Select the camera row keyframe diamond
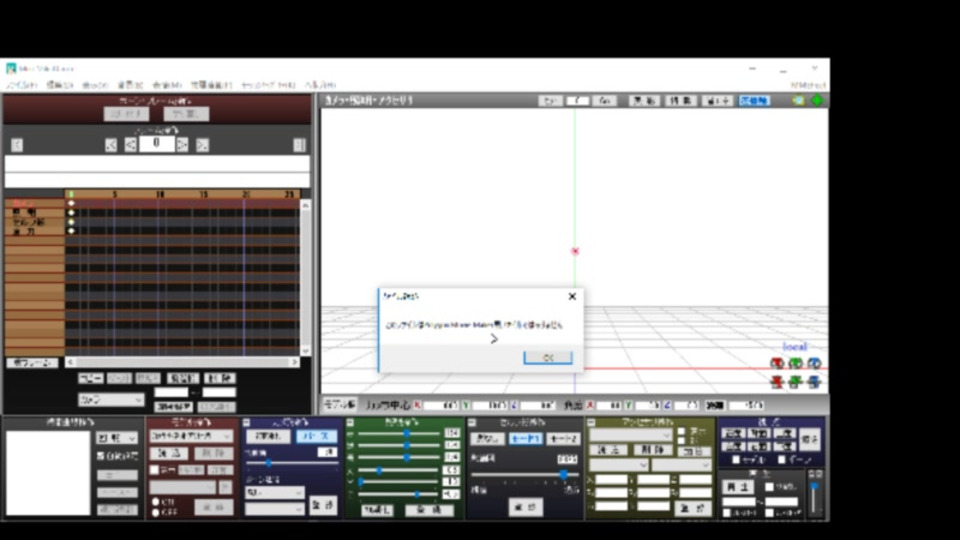The width and height of the screenshot is (960, 540). (x=71, y=203)
